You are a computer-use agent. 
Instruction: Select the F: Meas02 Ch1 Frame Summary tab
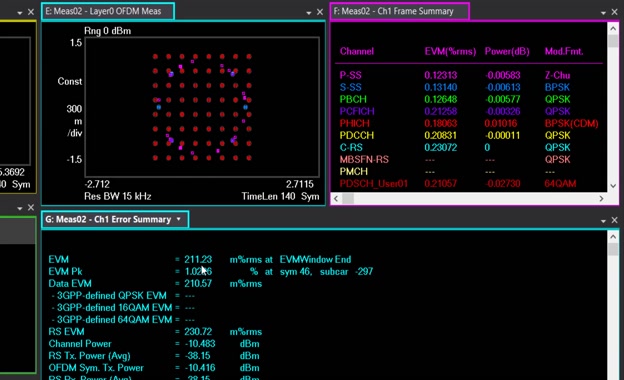(400, 11)
